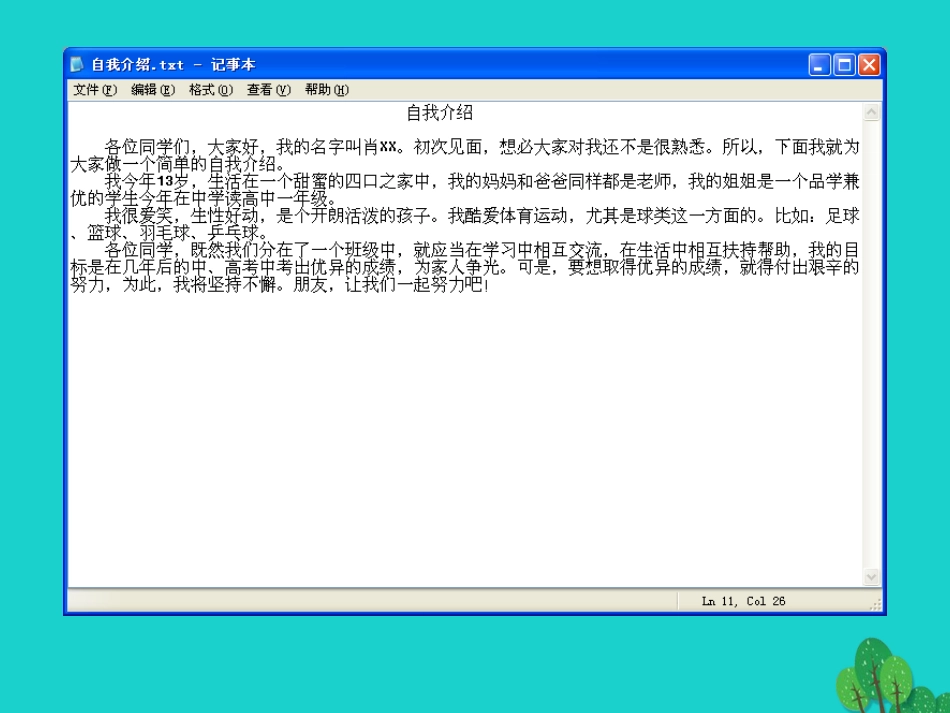Open the 文件(F) menu
This screenshot has width=950, height=713.
95,90
